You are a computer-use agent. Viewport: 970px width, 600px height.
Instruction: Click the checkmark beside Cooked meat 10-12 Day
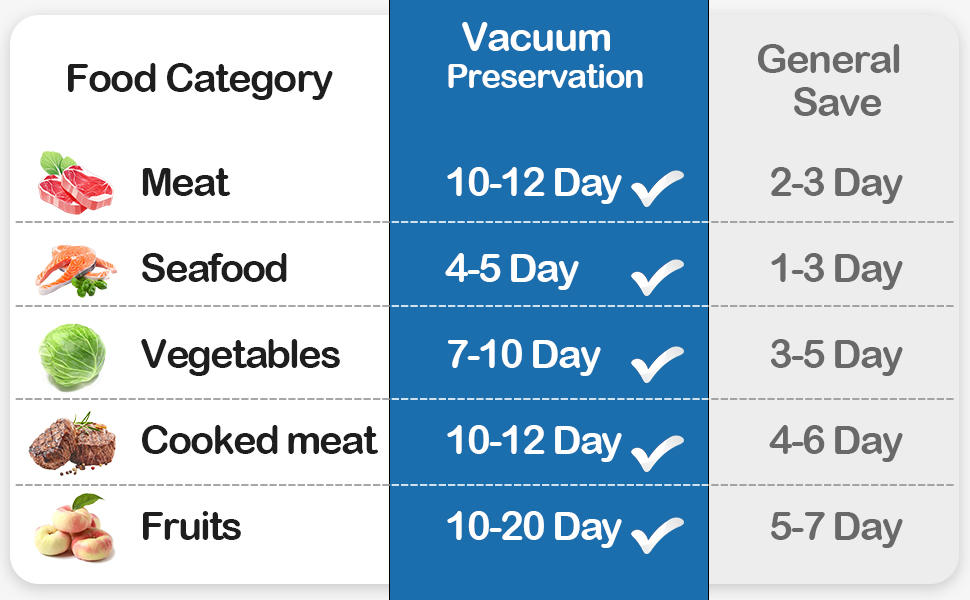click(x=658, y=451)
